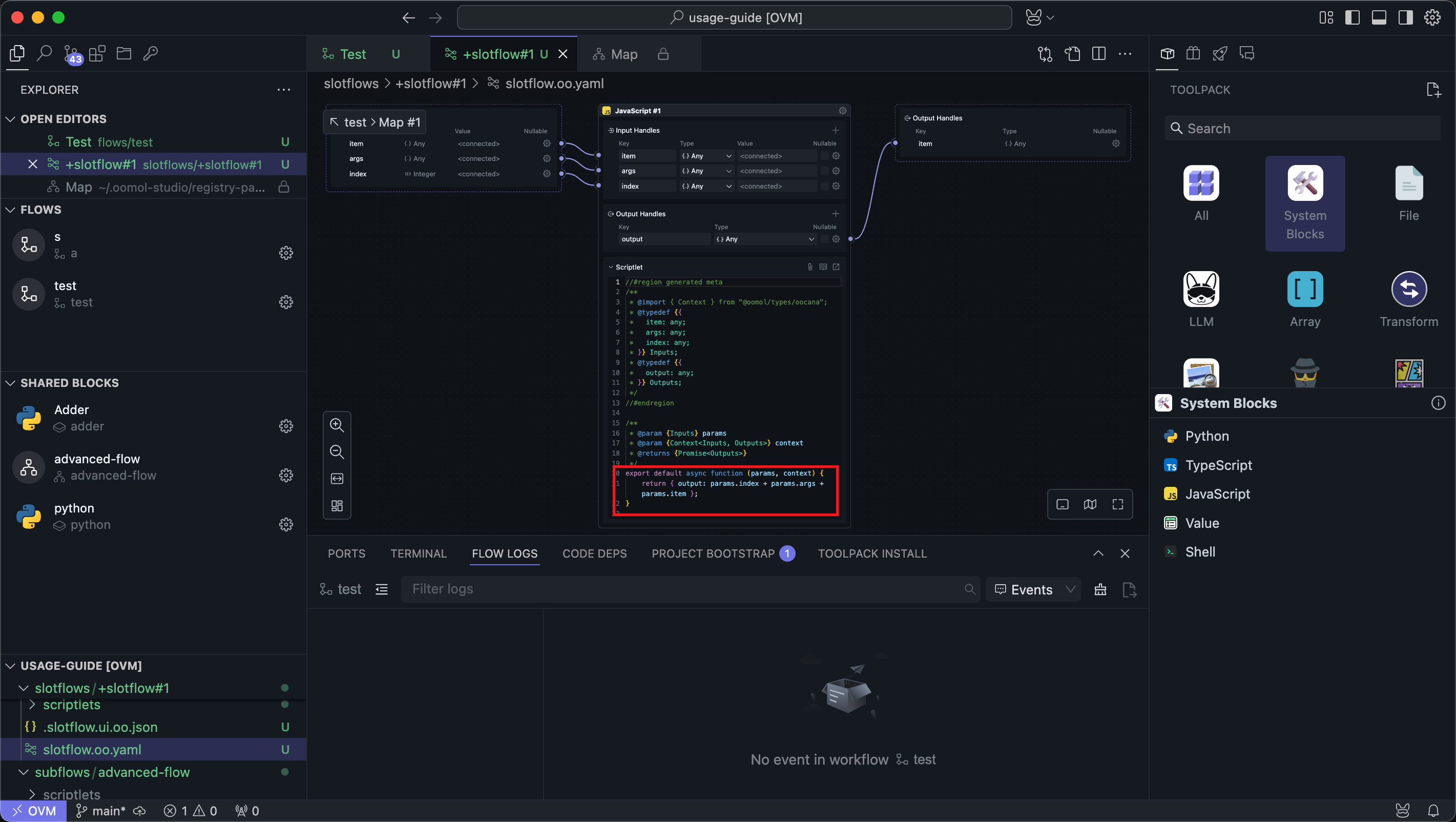Image resolution: width=1456 pixels, height=822 pixels.
Task: Open scriptlet in external editor icon
Action: [836, 267]
